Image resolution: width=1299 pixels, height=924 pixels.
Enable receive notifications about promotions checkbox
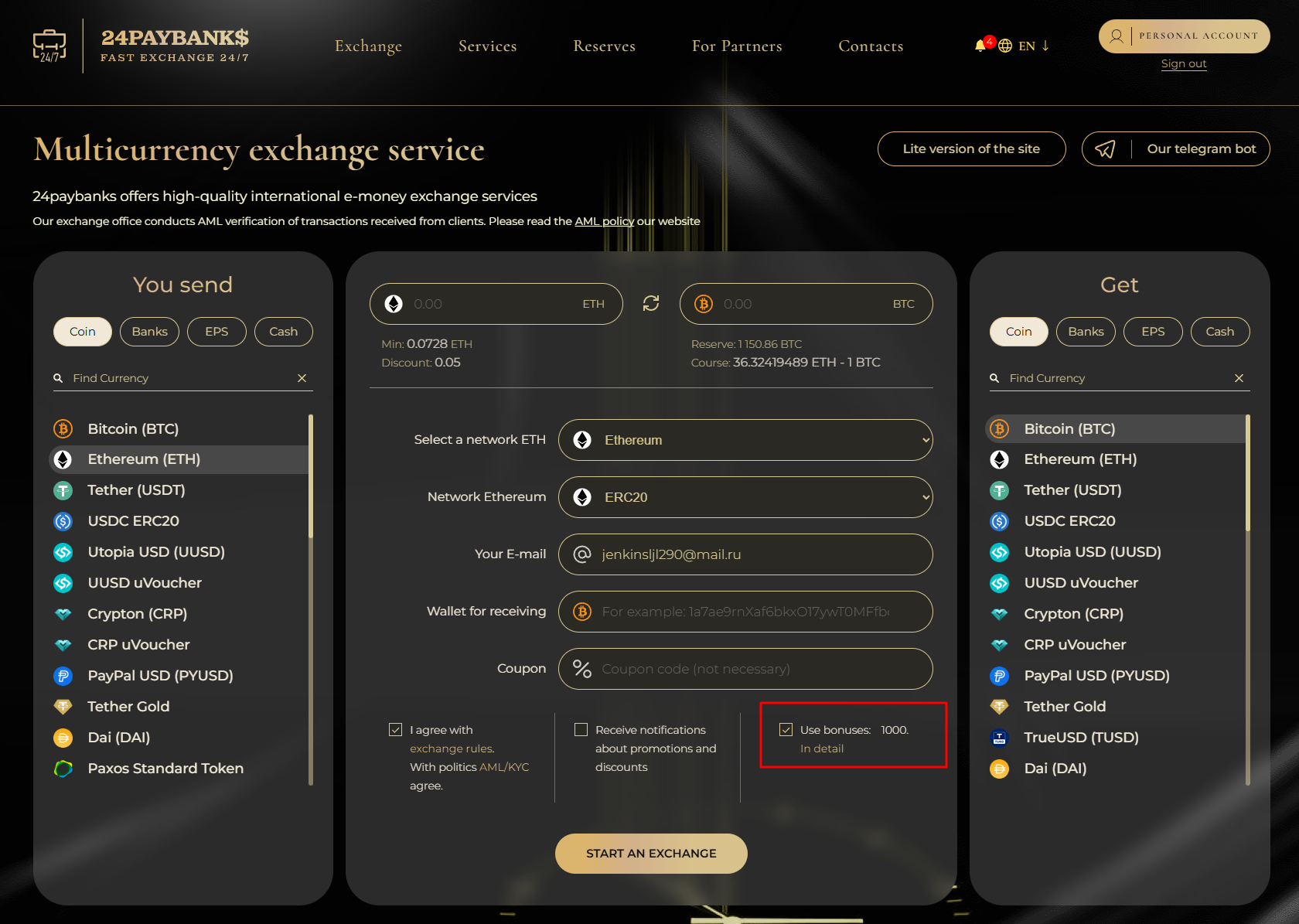(x=581, y=730)
